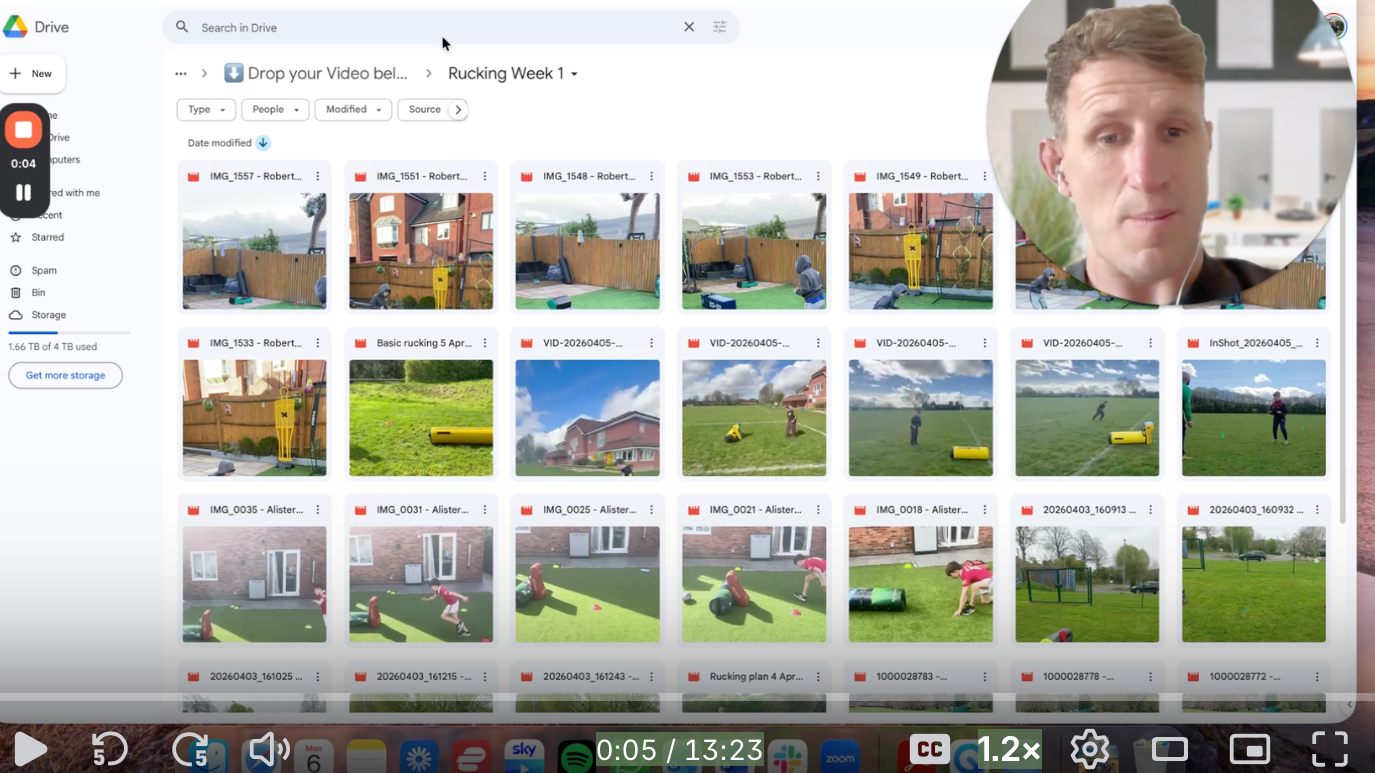This screenshot has height=773, width=1375.
Task: Click the video file icon beside IMG_1551
Action: coord(360,176)
